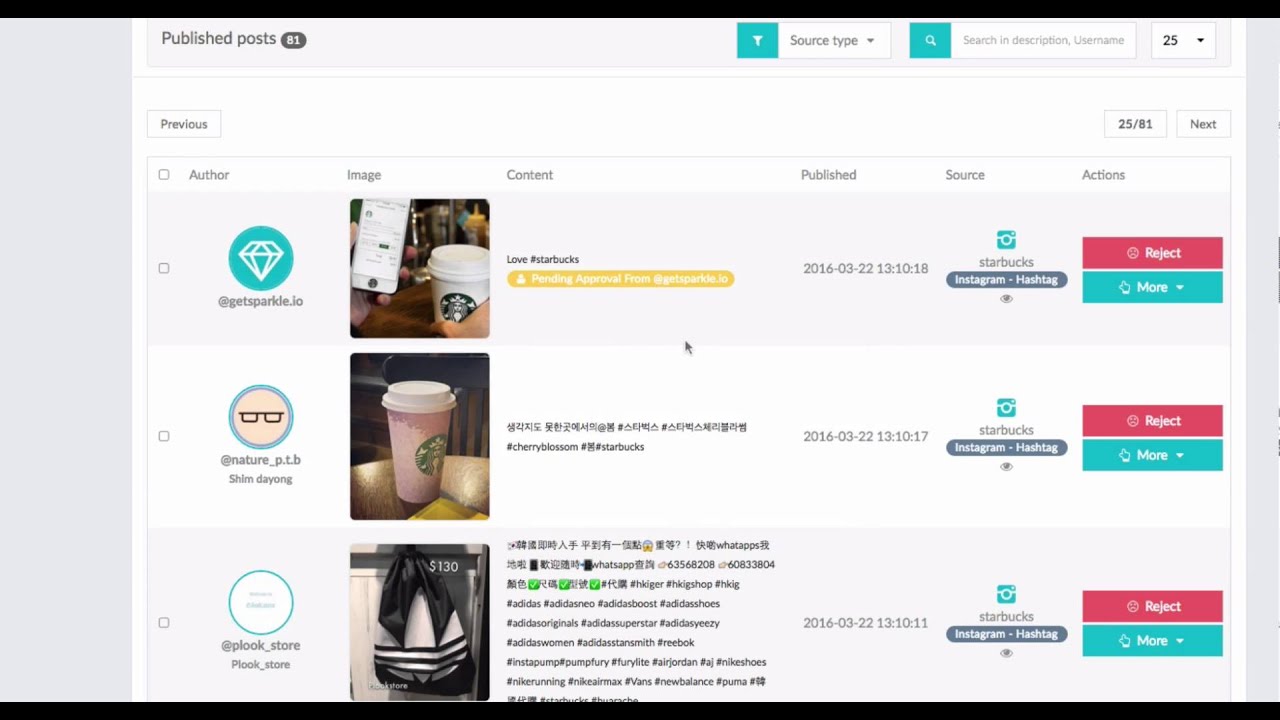Image resolution: width=1280 pixels, height=720 pixels.
Task: Click the nature_p.t.b glasses avatar
Action: point(261,417)
